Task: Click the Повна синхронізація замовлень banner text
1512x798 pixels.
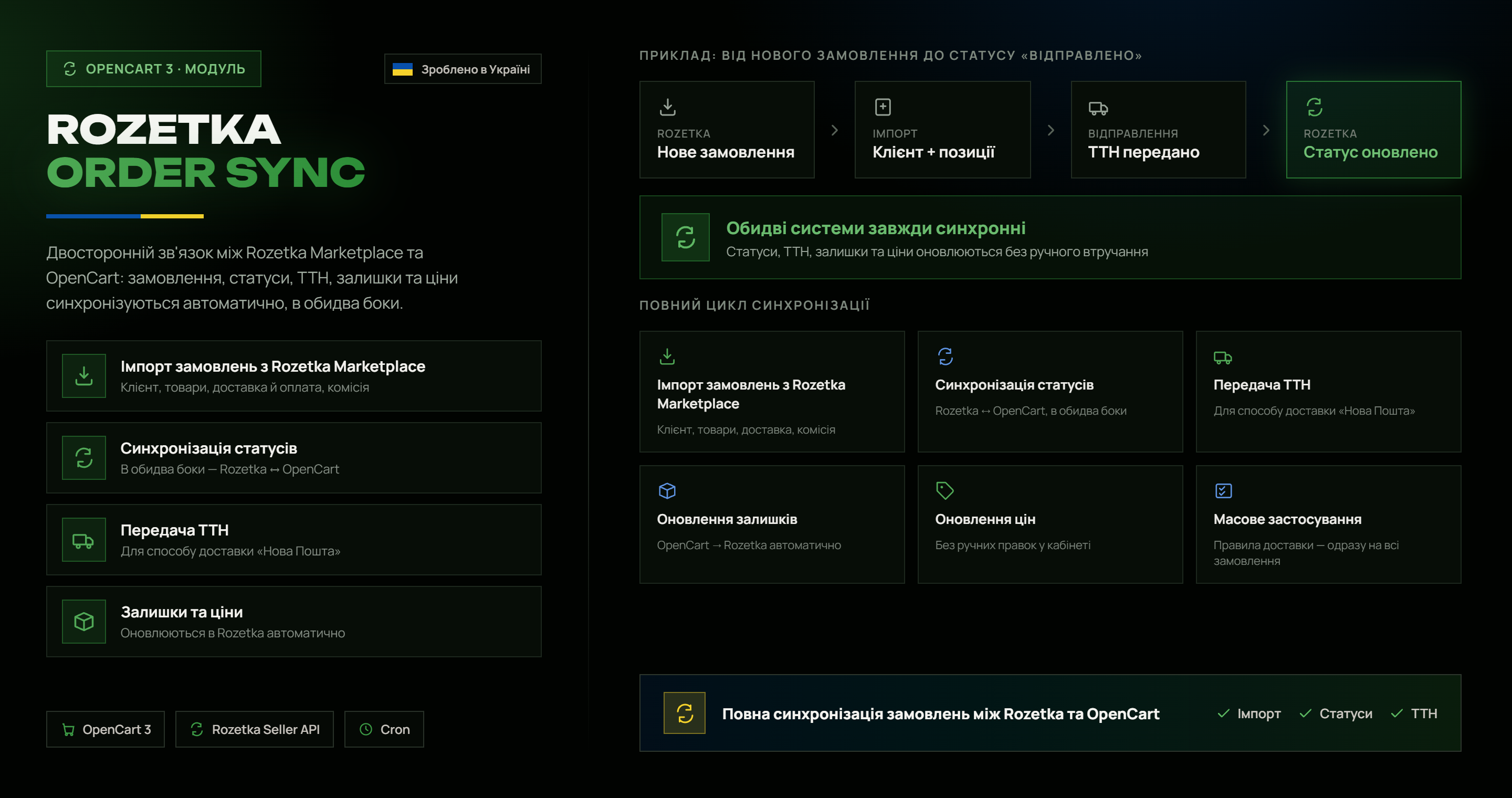Action: pyautogui.click(x=941, y=714)
